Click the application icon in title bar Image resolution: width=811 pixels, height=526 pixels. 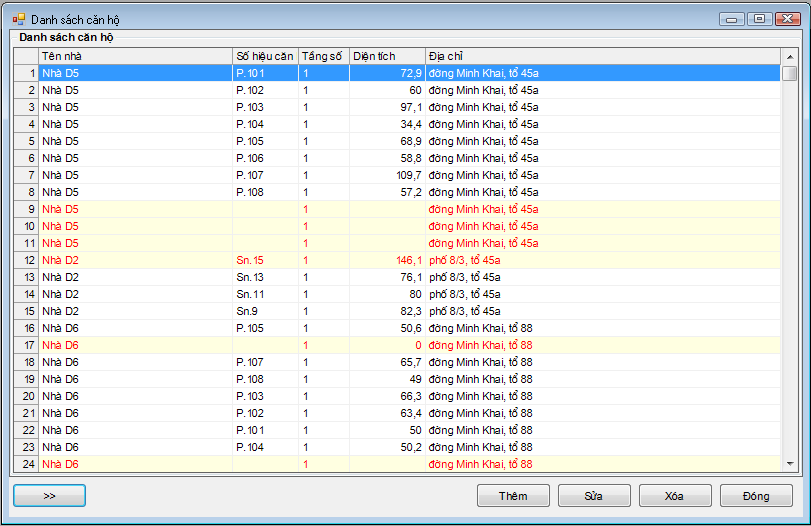coord(18,18)
